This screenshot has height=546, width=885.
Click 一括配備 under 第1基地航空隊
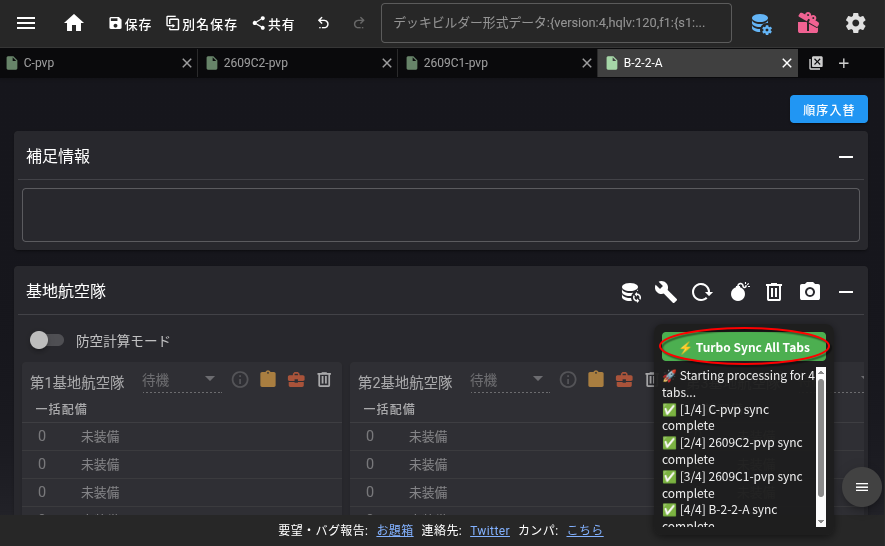pyautogui.click(x=61, y=409)
